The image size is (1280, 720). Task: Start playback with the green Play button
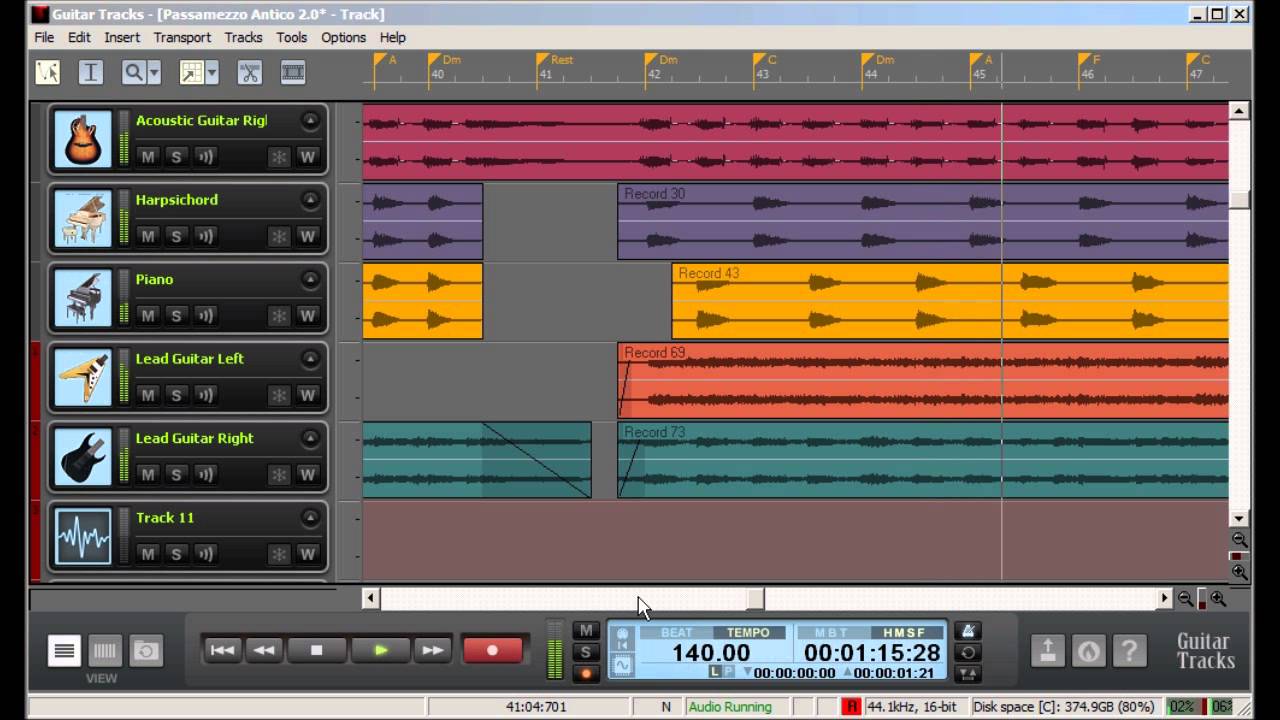381,650
